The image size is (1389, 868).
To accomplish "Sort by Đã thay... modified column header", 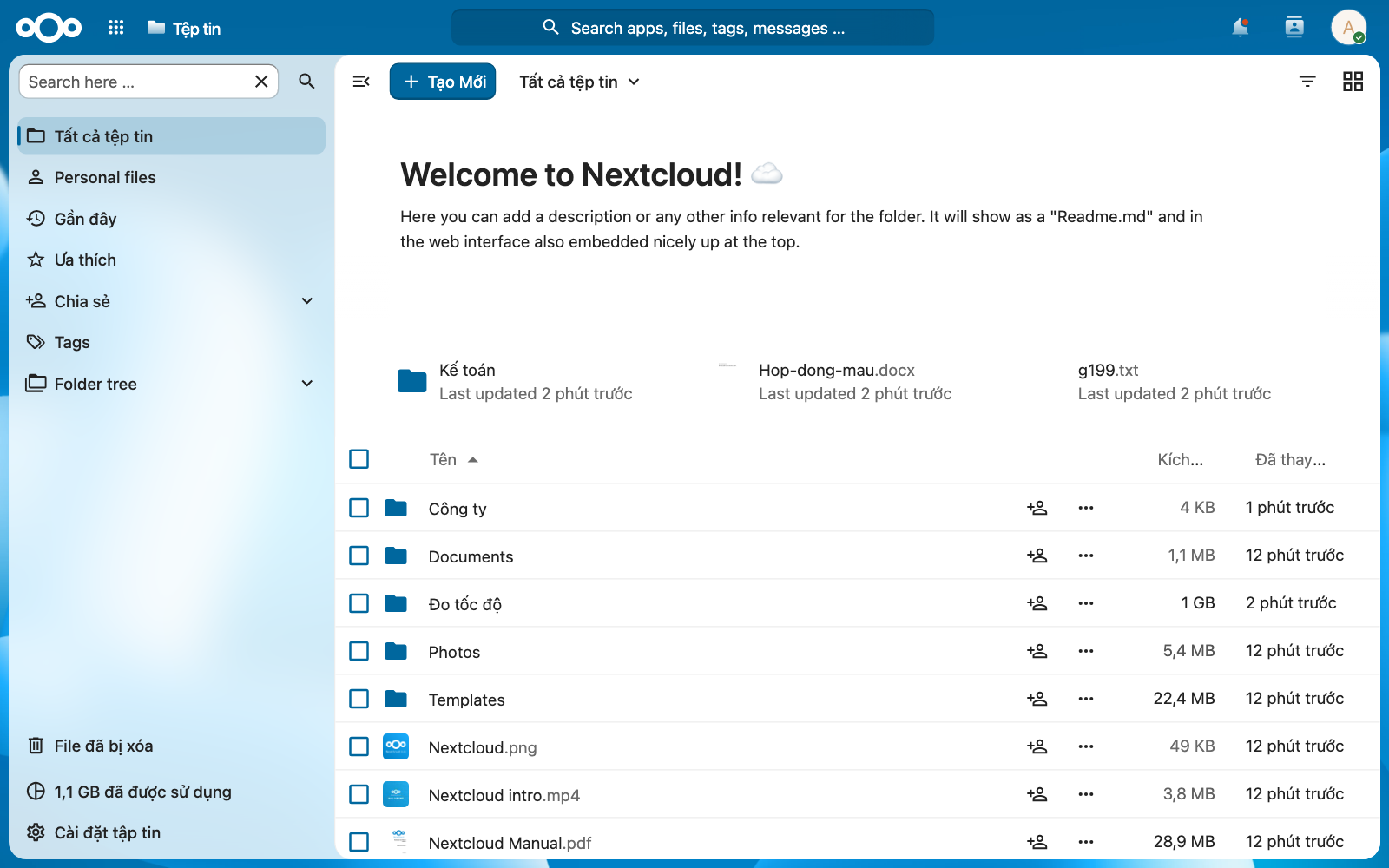I will point(1290,460).
